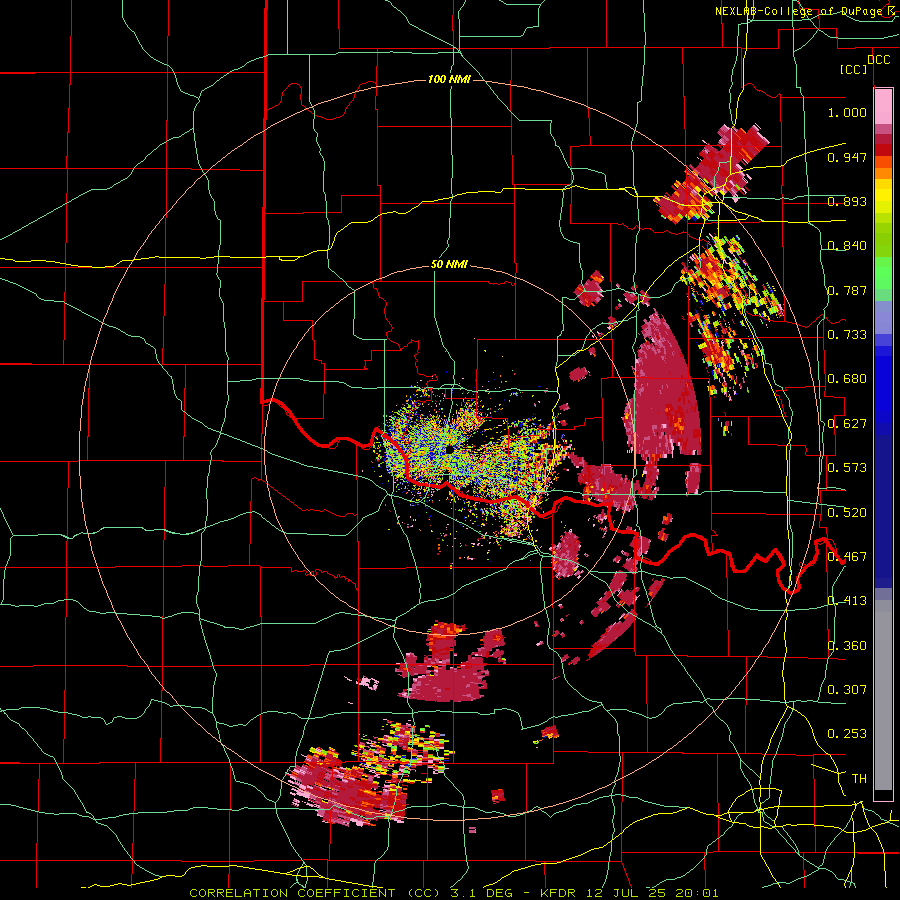Click the 0.413 legend value

pos(847,601)
